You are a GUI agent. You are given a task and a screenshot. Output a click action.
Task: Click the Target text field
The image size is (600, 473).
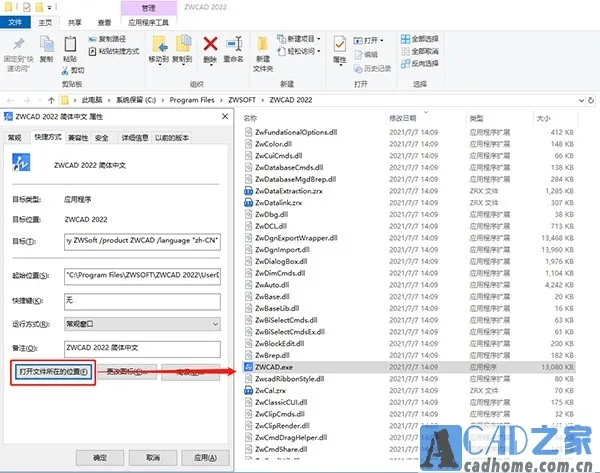pos(142,241)
